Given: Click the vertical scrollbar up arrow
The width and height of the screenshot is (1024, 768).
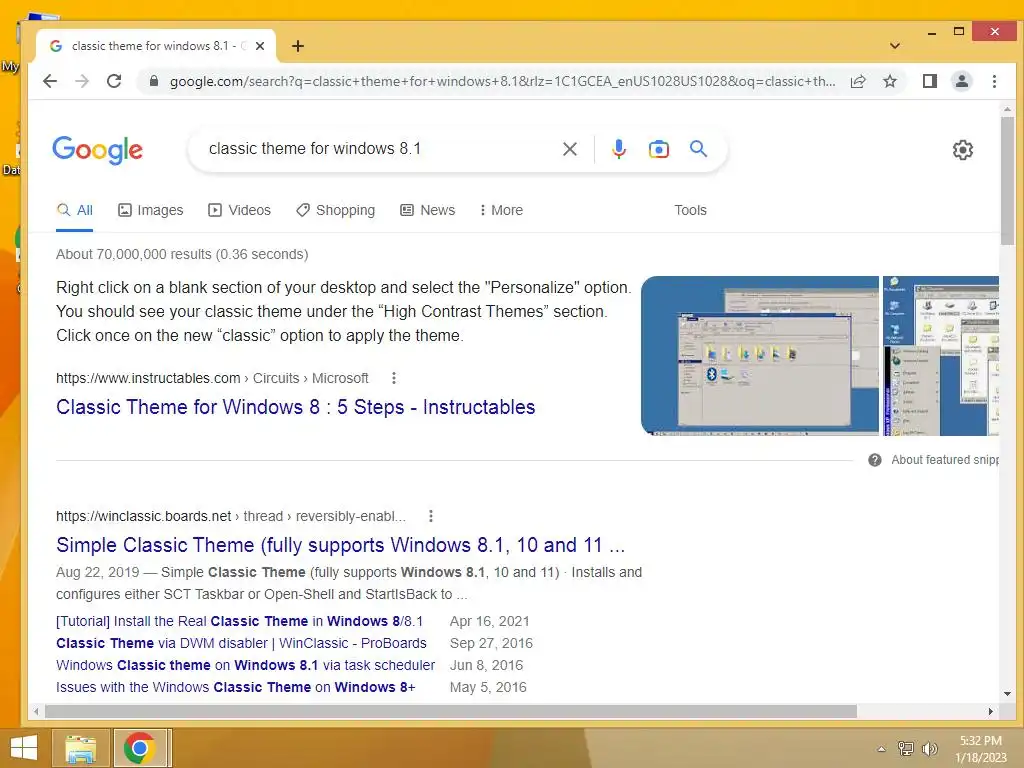Looking at the screenshot, I should [1008, 109].
